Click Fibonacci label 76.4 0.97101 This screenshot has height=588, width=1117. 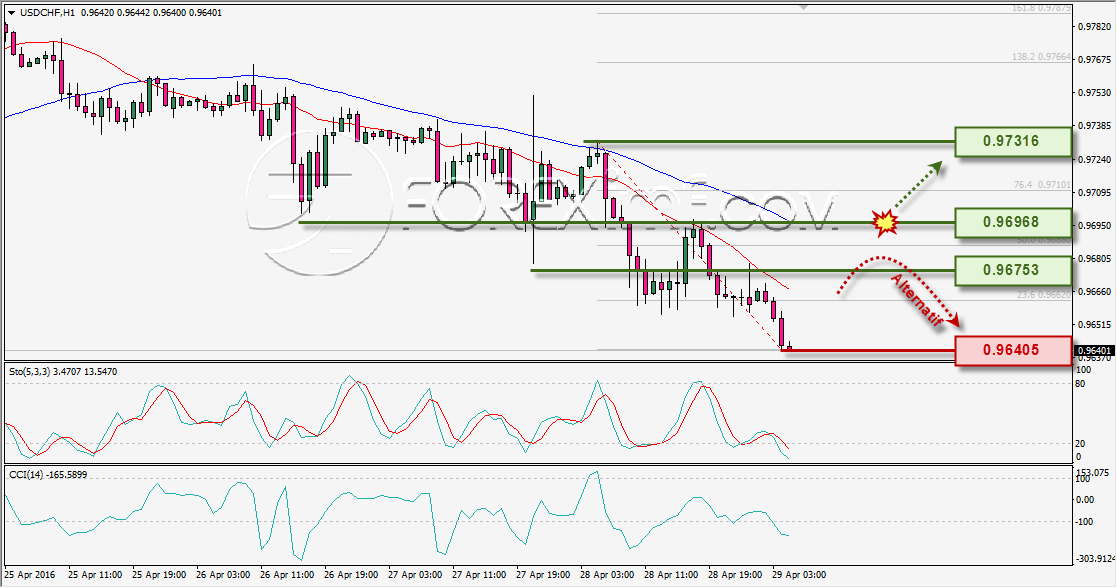1042,185
